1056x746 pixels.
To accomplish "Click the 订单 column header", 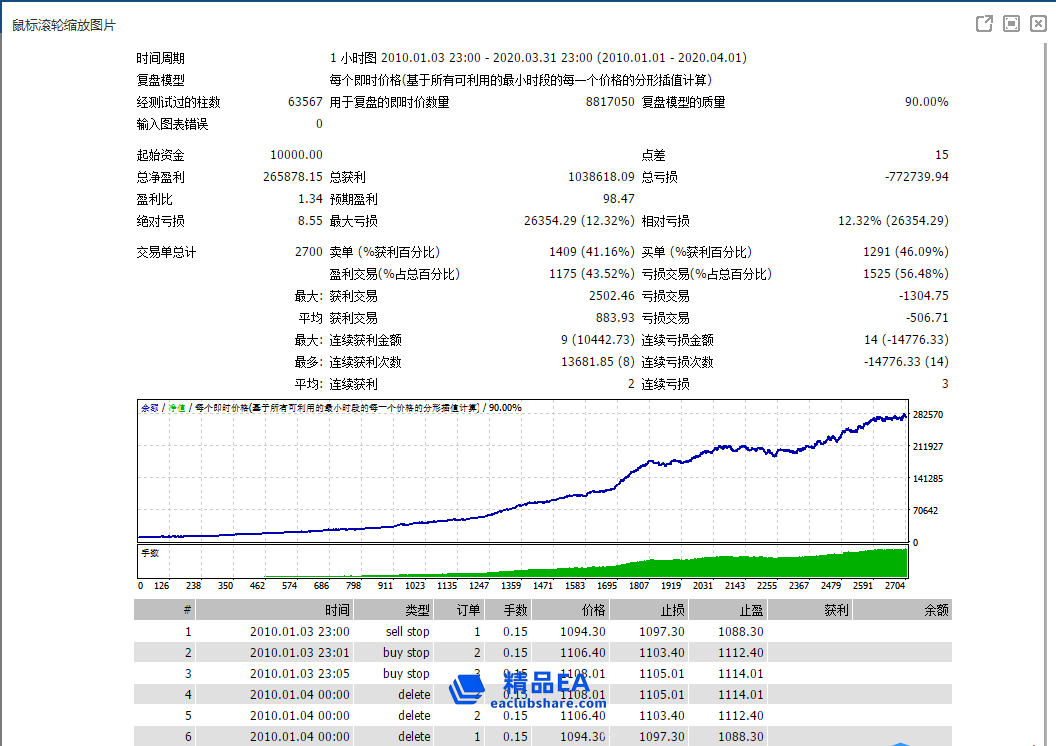I will tap(468, 610).
